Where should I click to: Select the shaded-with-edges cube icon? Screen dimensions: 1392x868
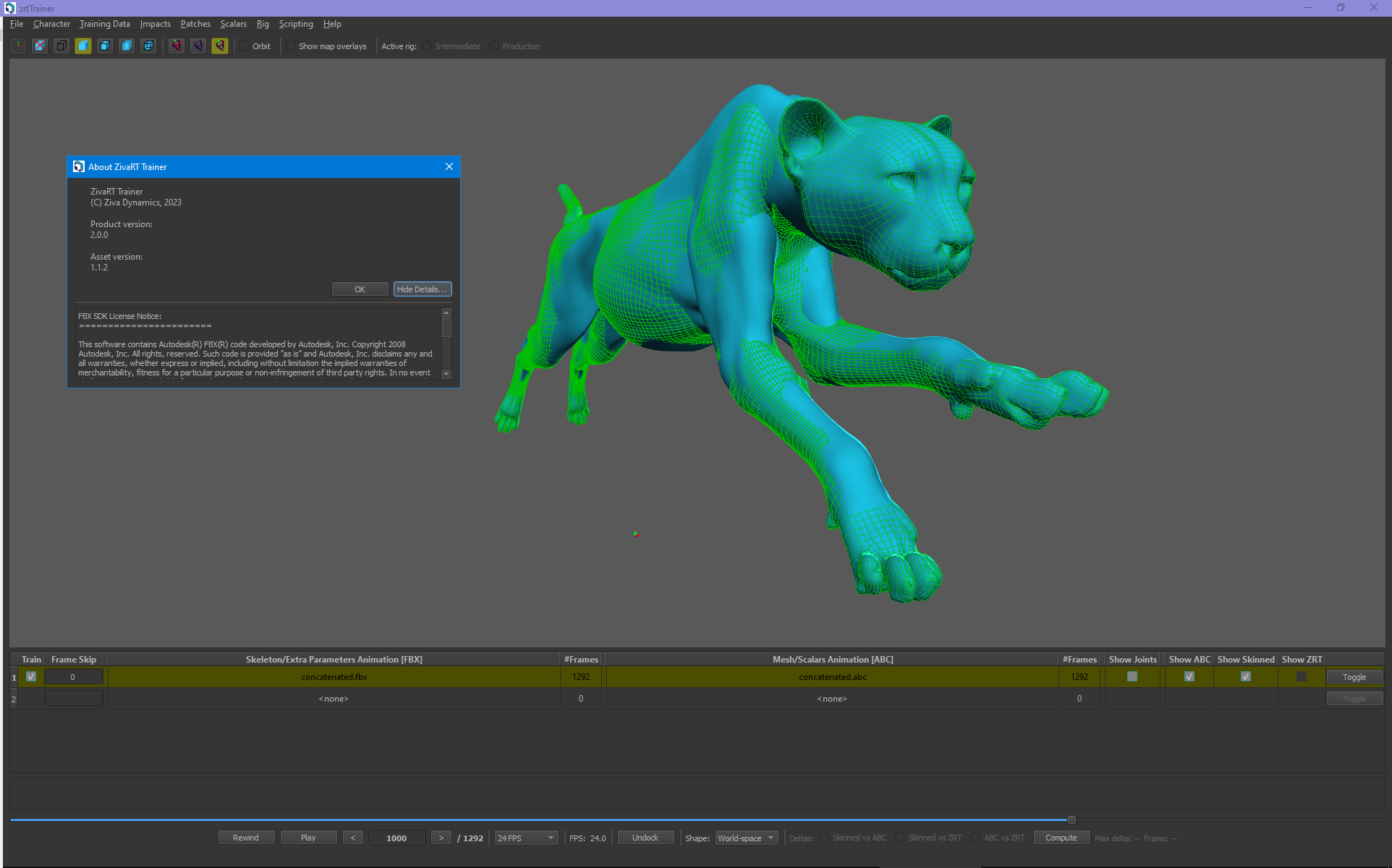[x=105, y=46]
